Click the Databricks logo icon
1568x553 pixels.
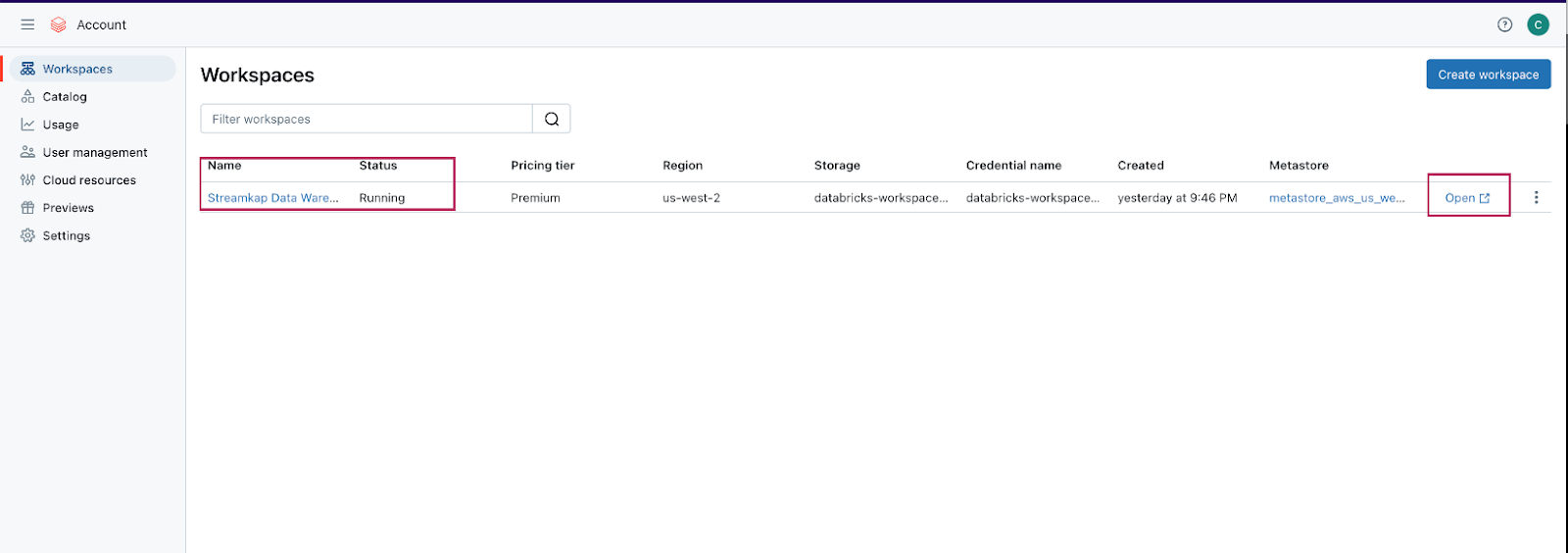[58, 25]
